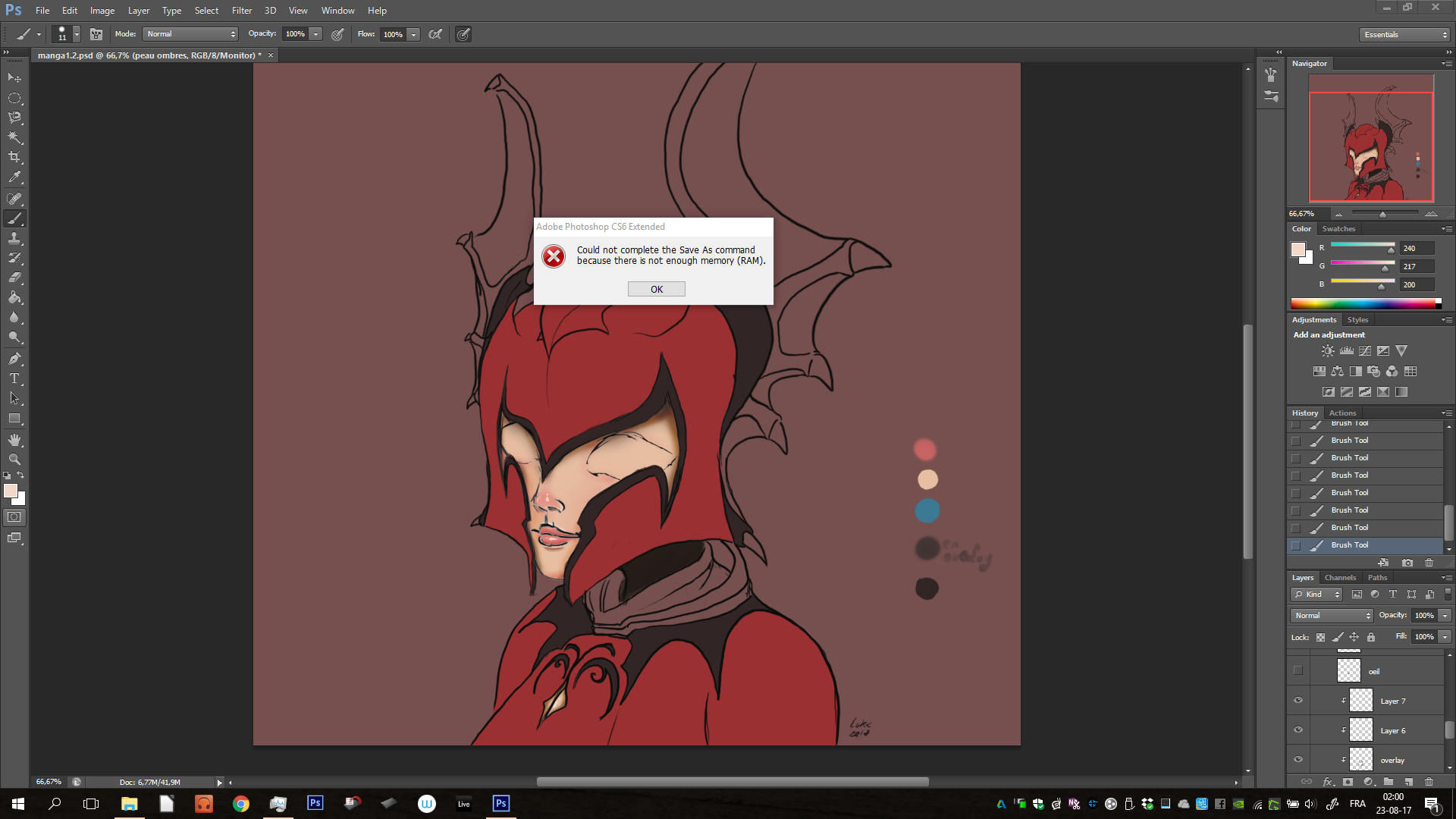The width and height of the screenshot is (1456, 819).
Task: Show the hidden oeil layer
Action: 1298,670
